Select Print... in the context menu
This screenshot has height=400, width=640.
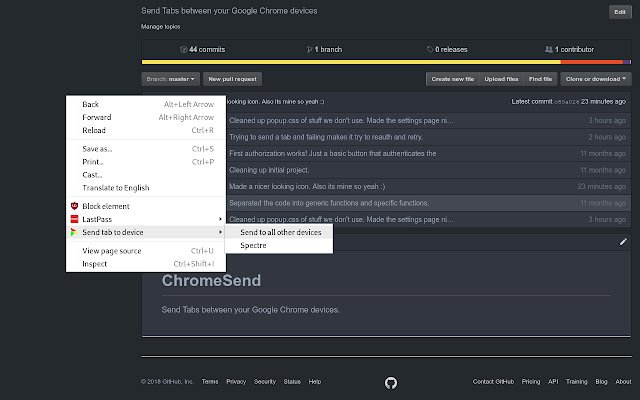(x=146, y=162)
